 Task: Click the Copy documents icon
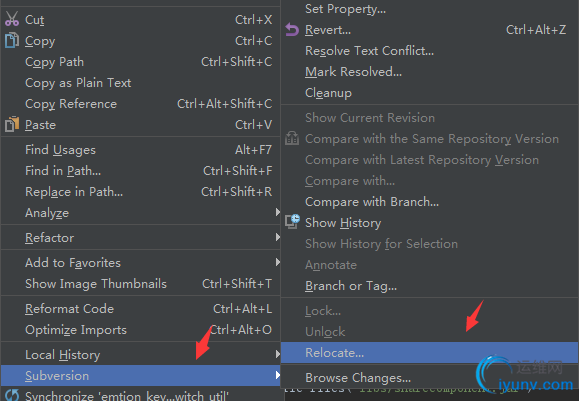(11, 40)
